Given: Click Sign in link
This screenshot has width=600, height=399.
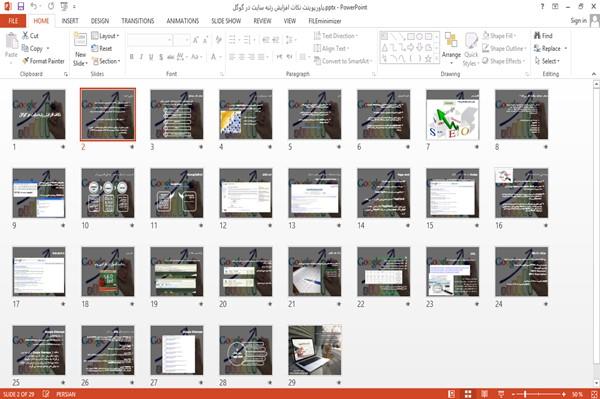Looking at the screenshot, I should coord(578,21).
